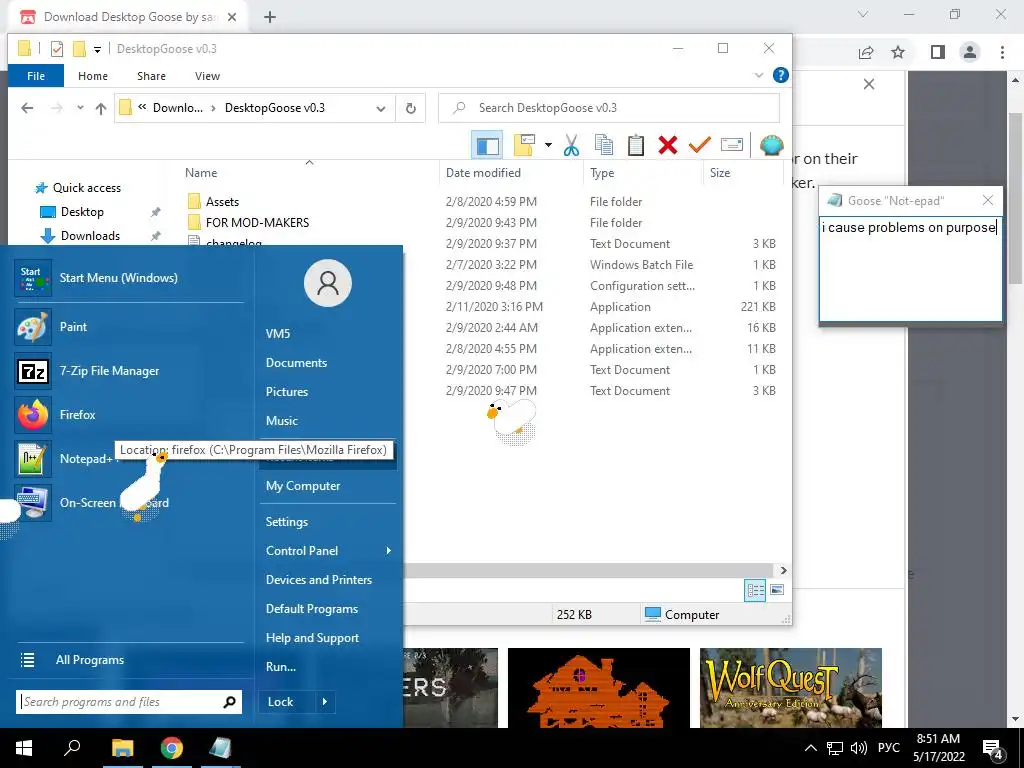The height and width of the screenshot is (768, 1024).
Task: Click the Cut scissors icon
Action: click(x=571, y=145)
